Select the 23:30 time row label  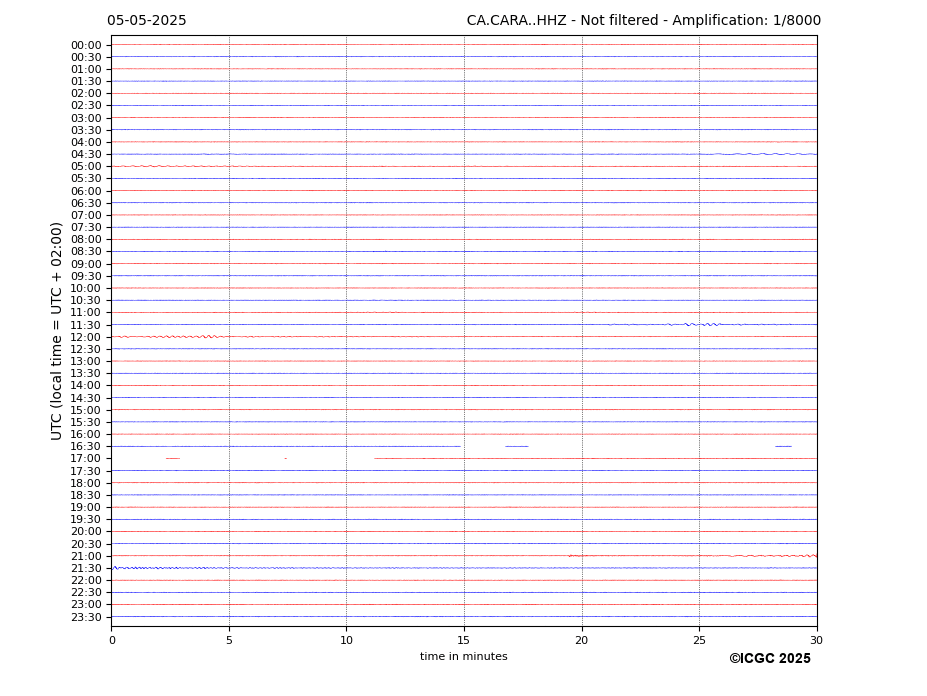(x=86, y=617)
